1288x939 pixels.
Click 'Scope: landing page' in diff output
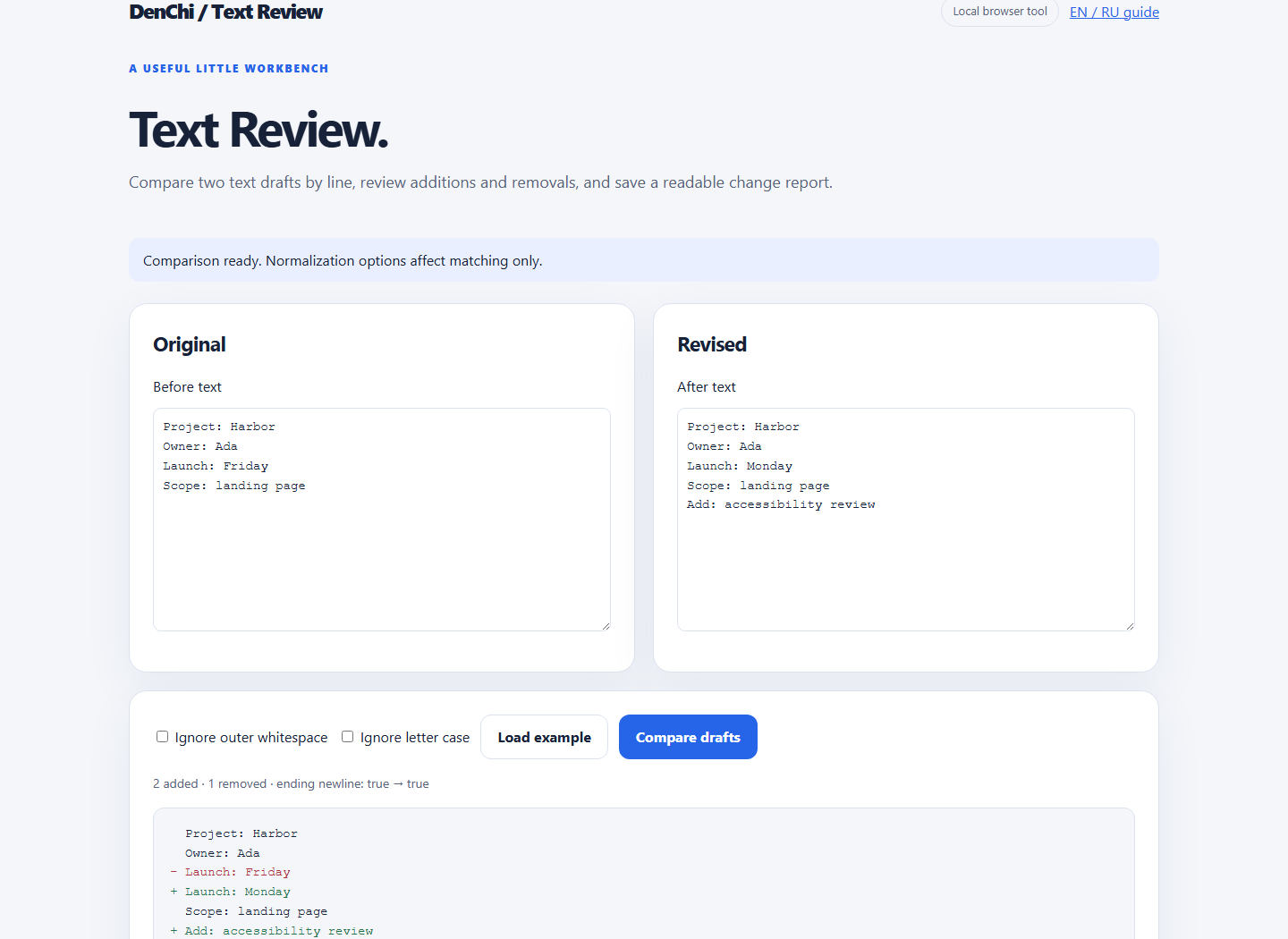257,911
